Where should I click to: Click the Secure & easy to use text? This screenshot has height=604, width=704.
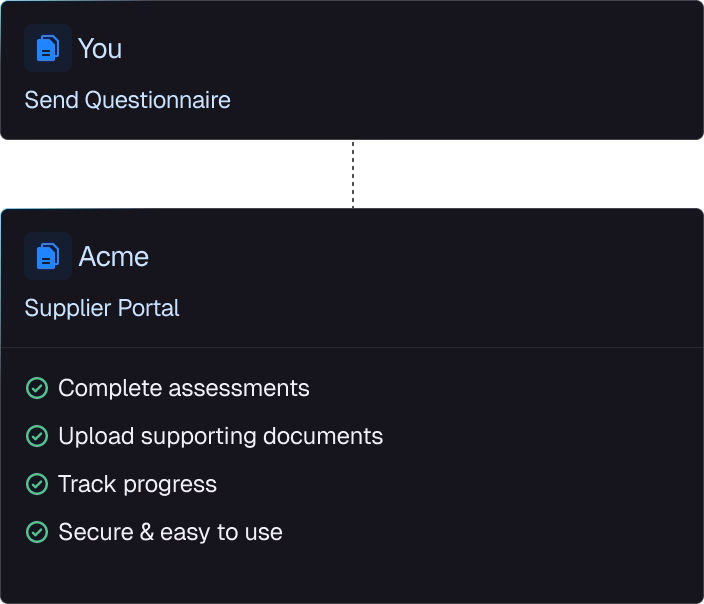[171, 532]
